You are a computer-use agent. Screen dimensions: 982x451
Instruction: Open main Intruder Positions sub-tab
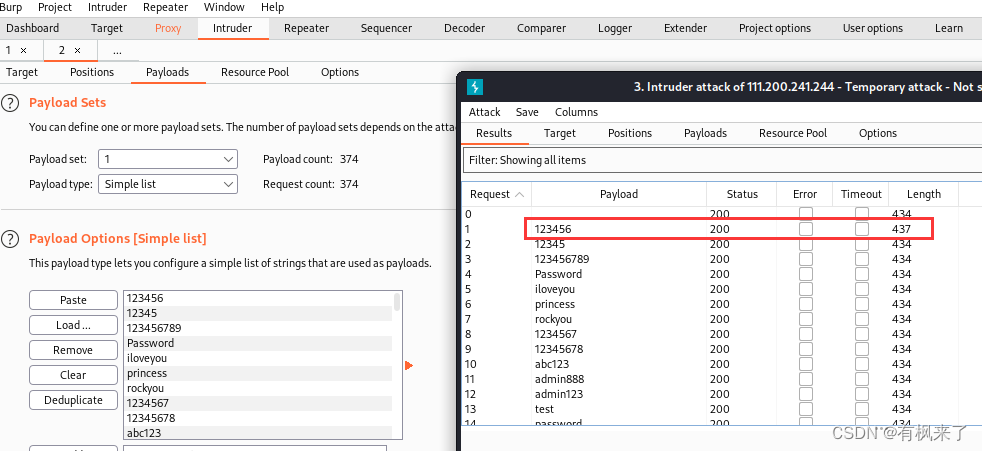coord(92,72)
